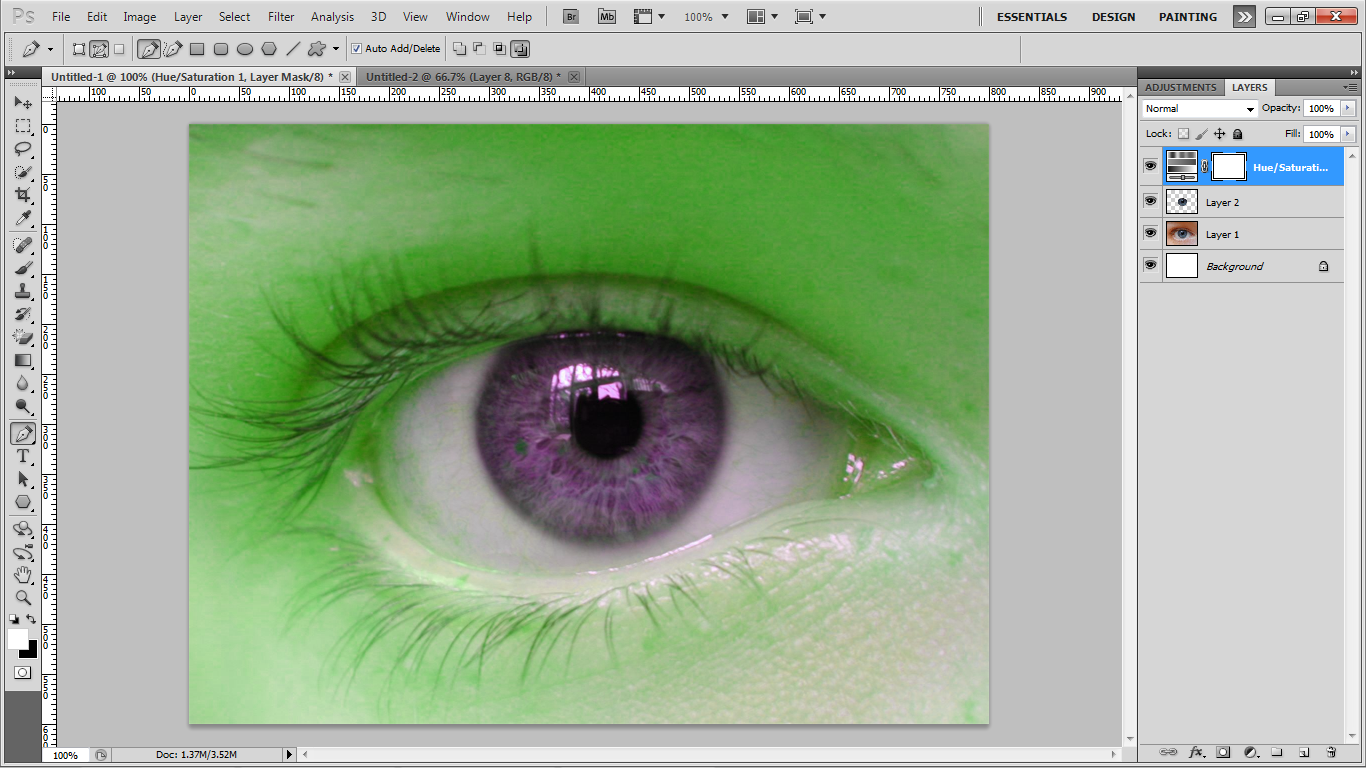Image resolution: width=1366 pixels, height=768 pixels.
Task: Select the Pen tool in the toolbox
Action: pyautogui.click(x=23, y=433)
